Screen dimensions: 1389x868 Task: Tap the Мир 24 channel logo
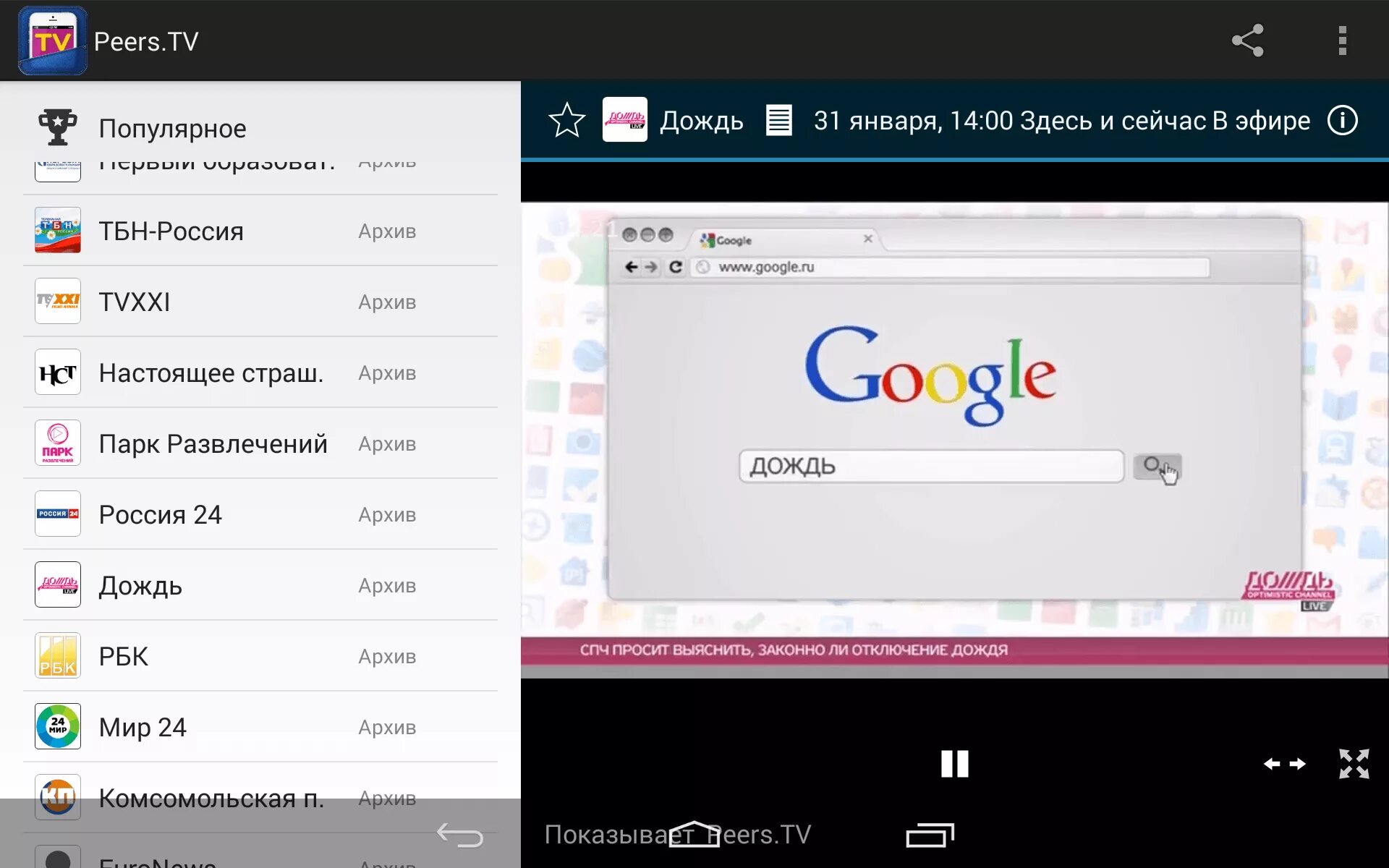(58, 727)
